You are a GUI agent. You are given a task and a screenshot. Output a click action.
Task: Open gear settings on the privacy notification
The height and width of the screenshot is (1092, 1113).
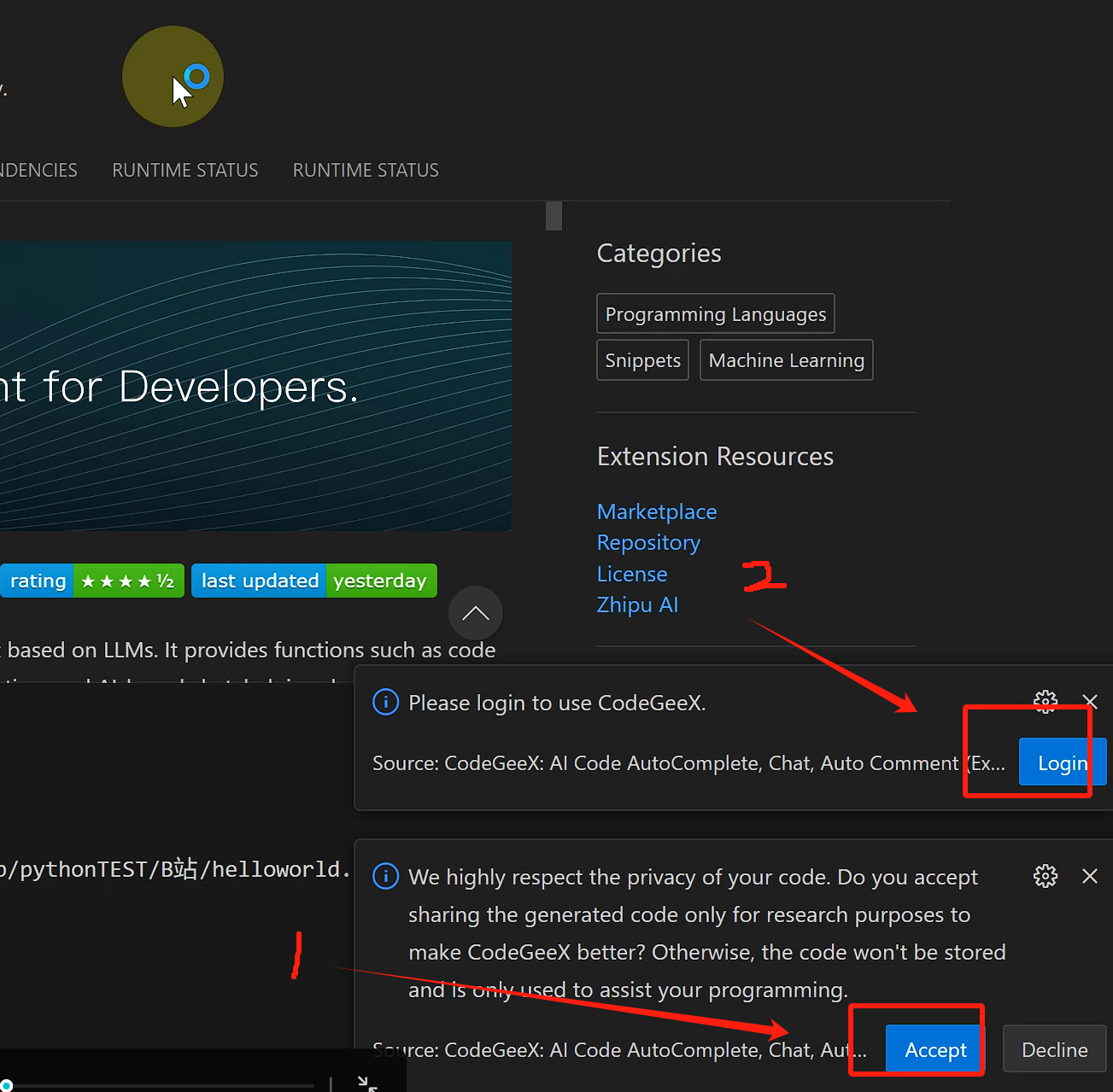[x=1046, y=876]
